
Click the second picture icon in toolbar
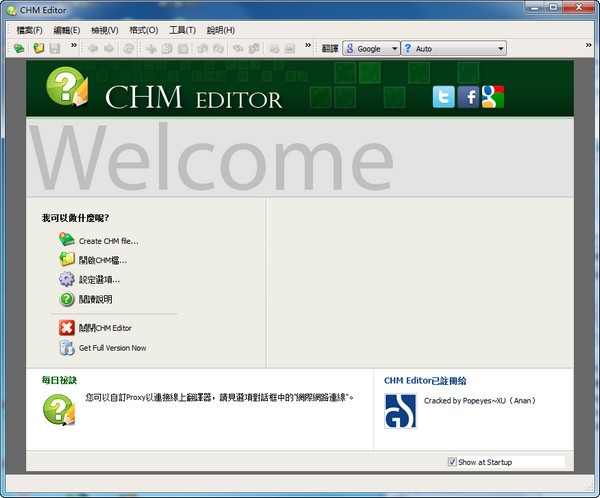click(x=290, y=49)
